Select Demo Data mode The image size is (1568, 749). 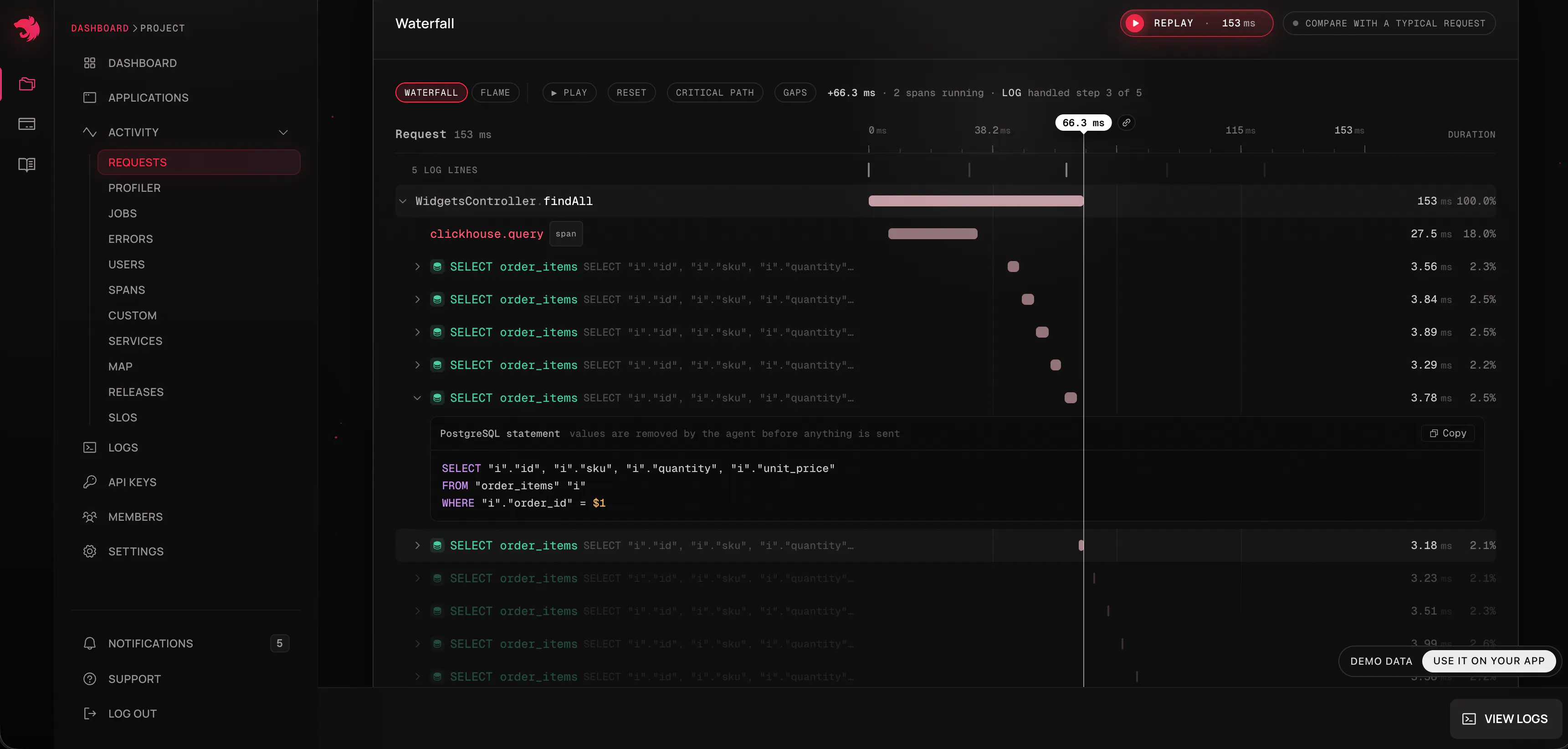(x=1380, y=662)
